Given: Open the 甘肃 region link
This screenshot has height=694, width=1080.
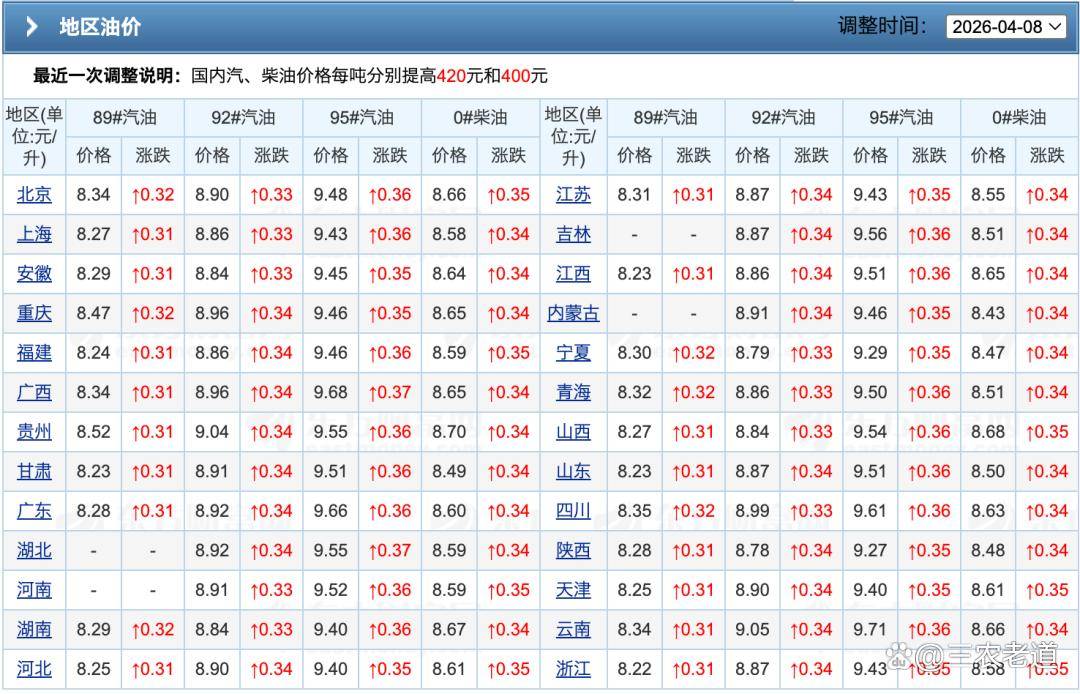Looking at the screenshot, I should click(34, 472).
